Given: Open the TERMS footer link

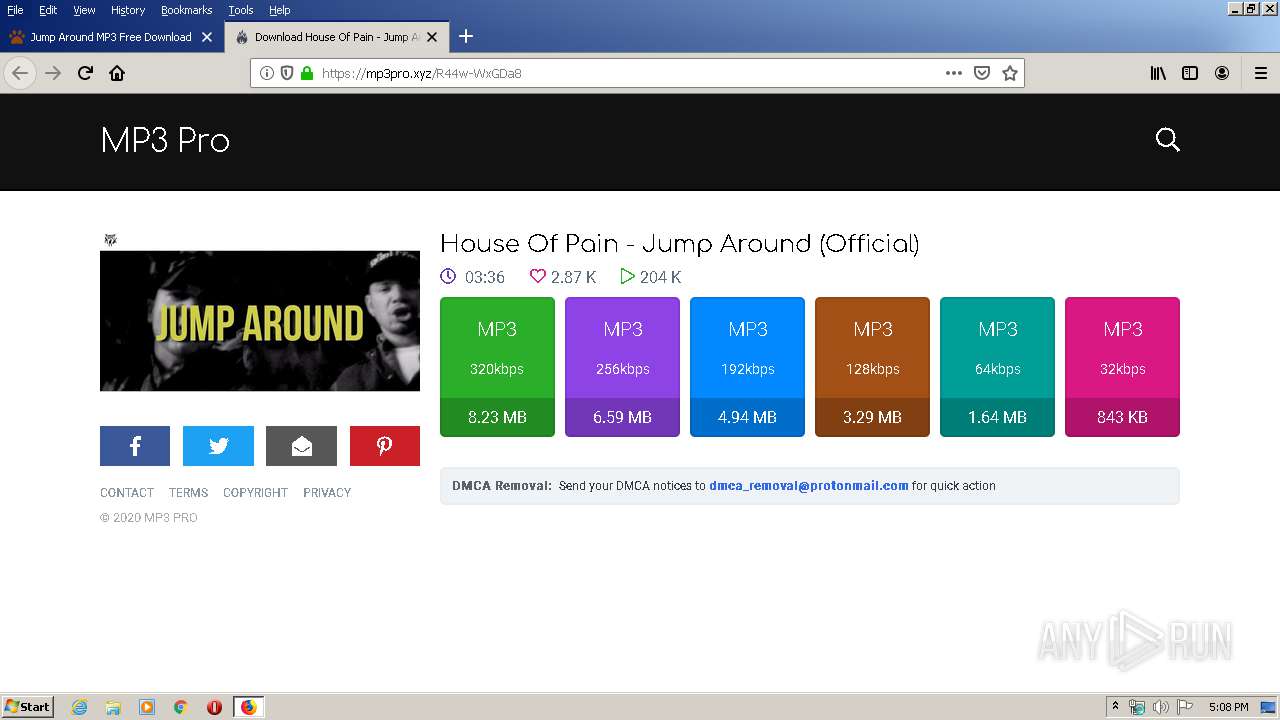Looking at the screenshot, I should [188, 492].
